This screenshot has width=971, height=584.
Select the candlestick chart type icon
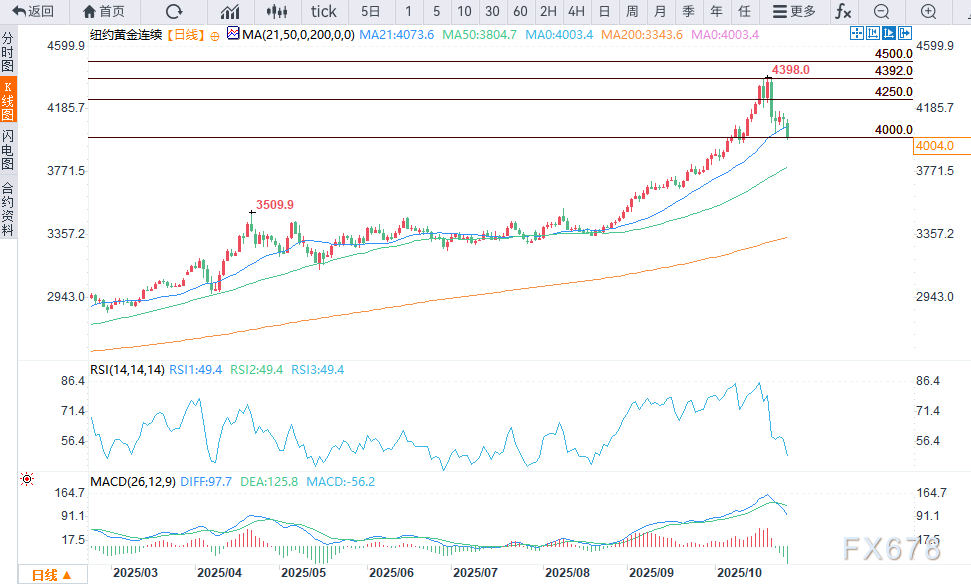click(x=279, y=12)
